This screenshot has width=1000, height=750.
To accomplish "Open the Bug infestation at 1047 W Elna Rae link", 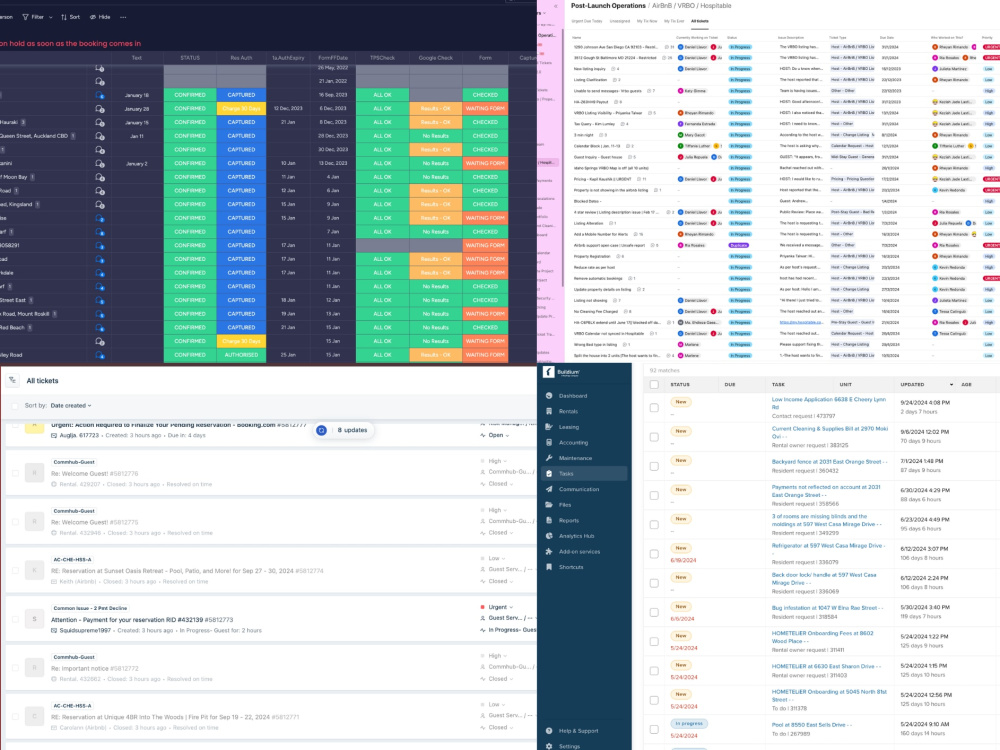I will coord(827,608).
